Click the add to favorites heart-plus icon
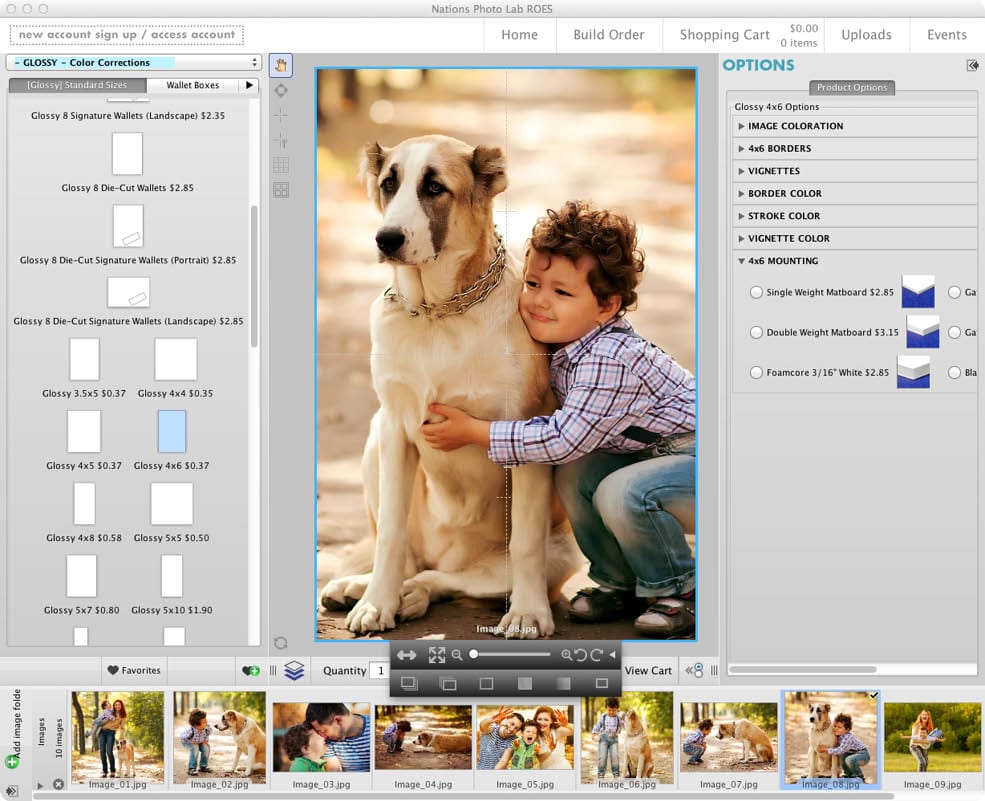This screenshot has width=985, height=801. [x=251, y=670]
